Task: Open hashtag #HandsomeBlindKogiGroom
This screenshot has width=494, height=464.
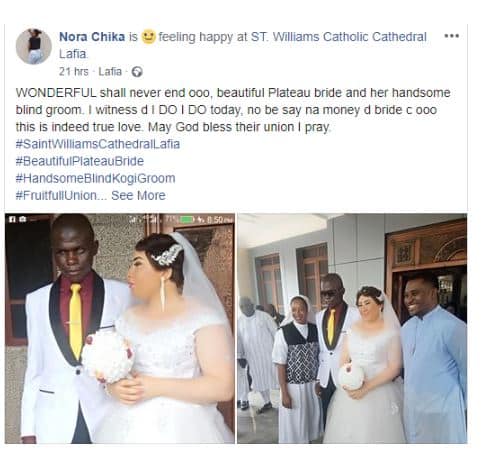Action: click(x=95, y=178)
